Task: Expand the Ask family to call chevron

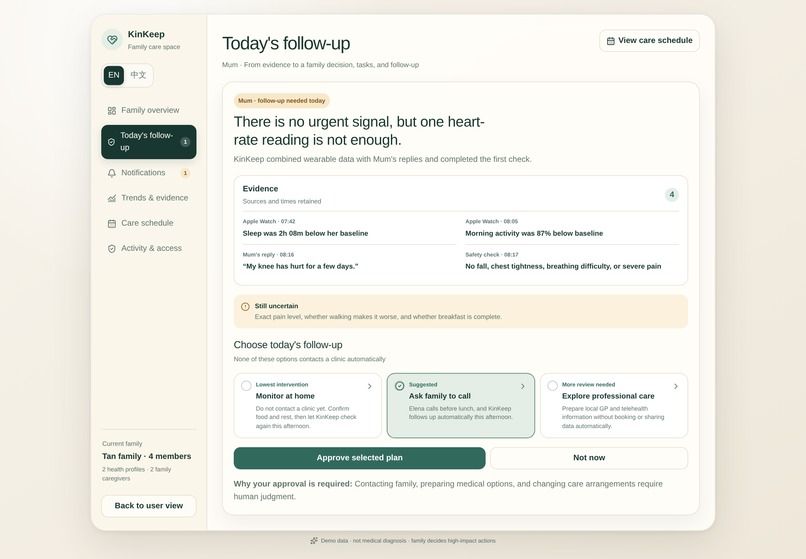Action: click(523, 386)
